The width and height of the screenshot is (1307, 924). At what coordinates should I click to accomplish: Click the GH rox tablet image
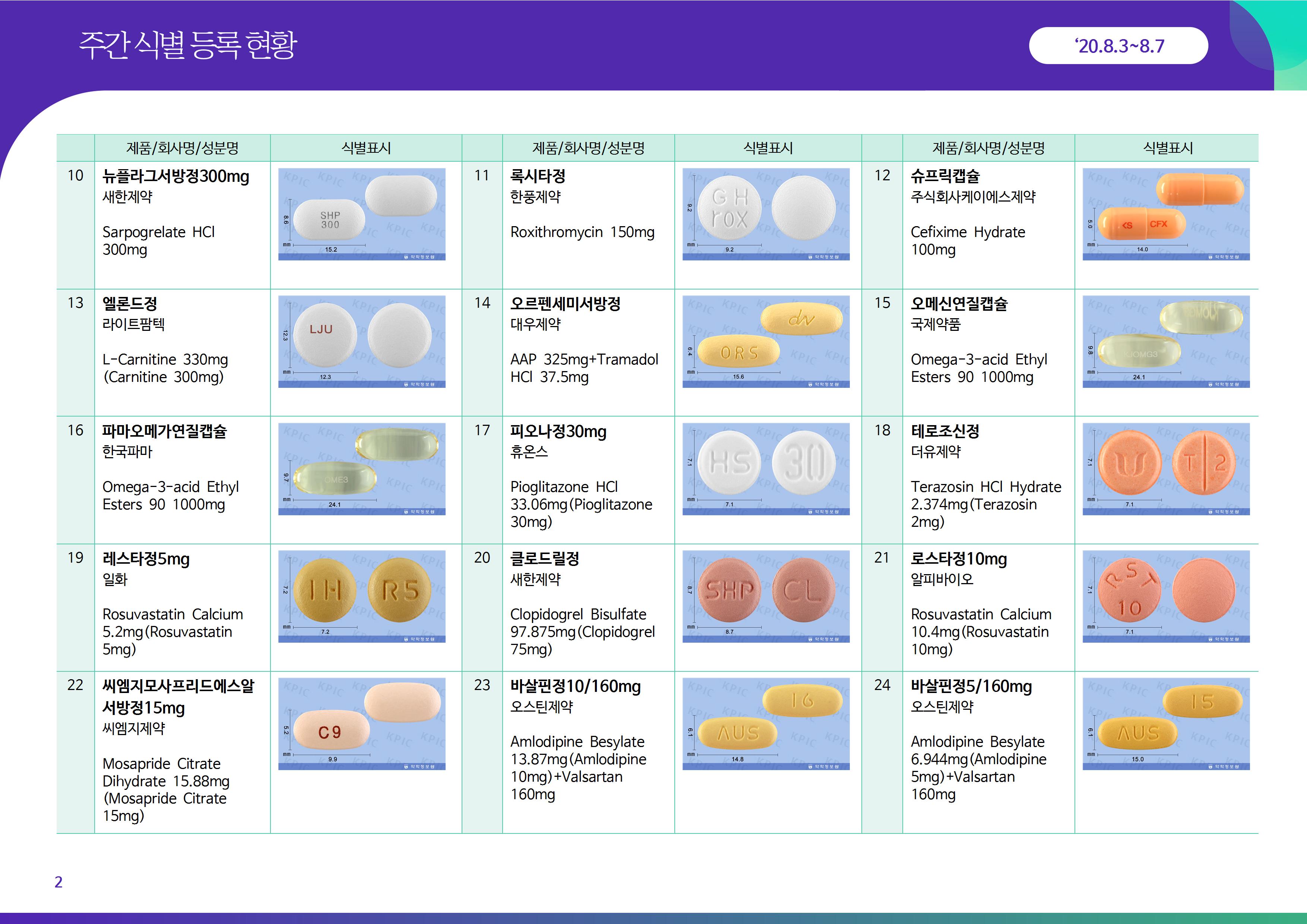[x=766, y=214]
